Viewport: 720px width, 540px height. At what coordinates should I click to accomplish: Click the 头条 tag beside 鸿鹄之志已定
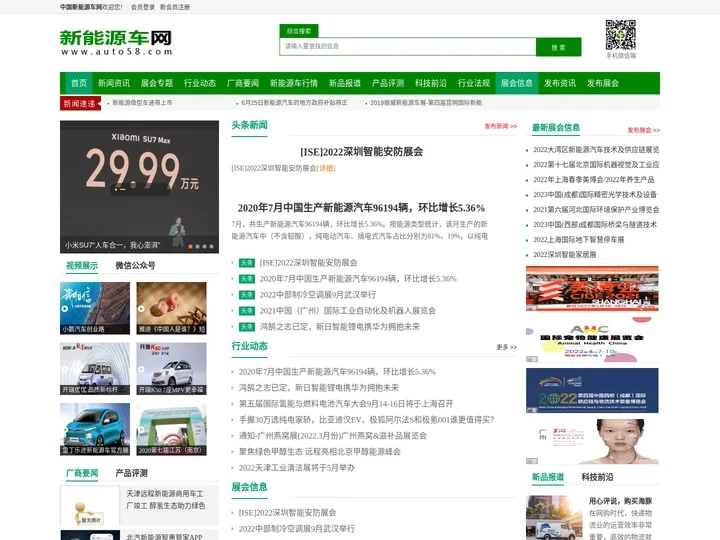tap(247, 327)
